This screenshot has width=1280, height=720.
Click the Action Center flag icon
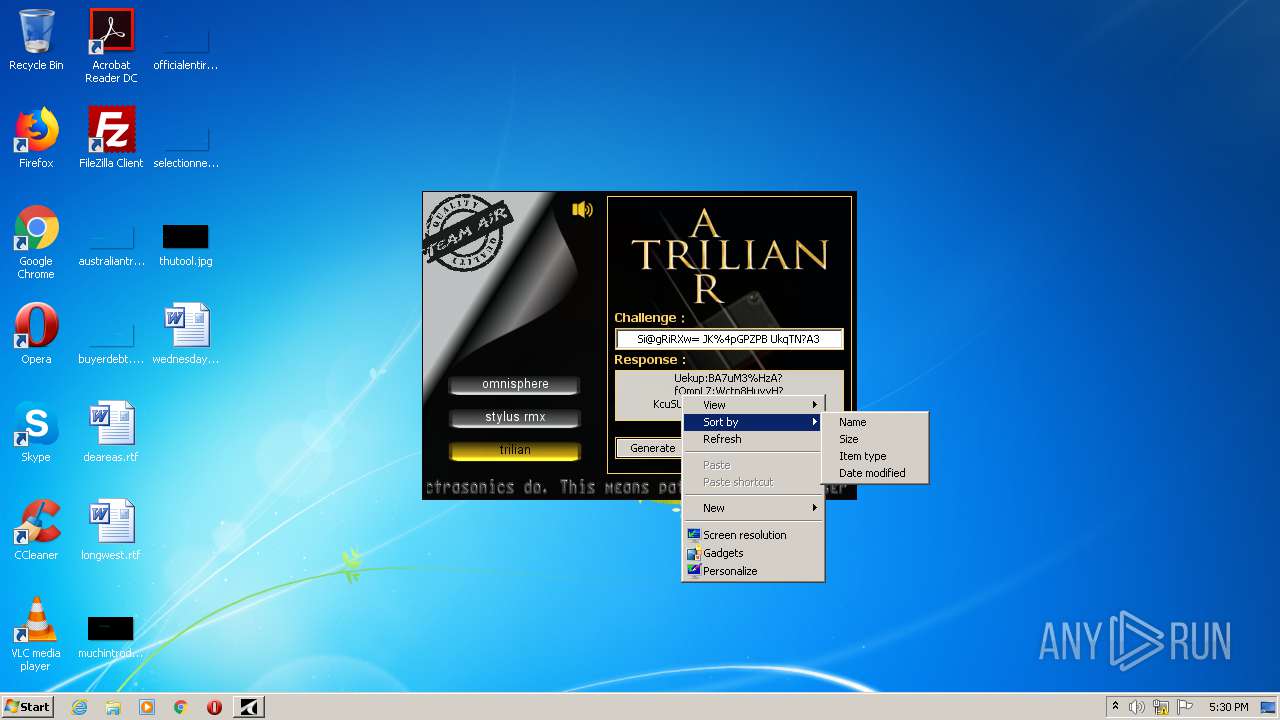(1185, 707)
